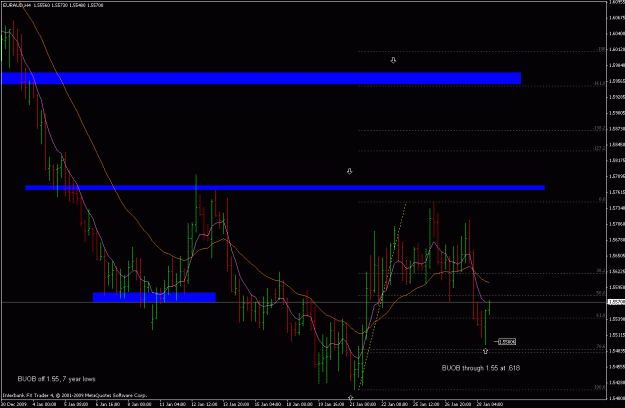Viewport: 625px width, 408px height.
Task: Click the 38.2 Fibonacci level label
Action: [601, 271]
